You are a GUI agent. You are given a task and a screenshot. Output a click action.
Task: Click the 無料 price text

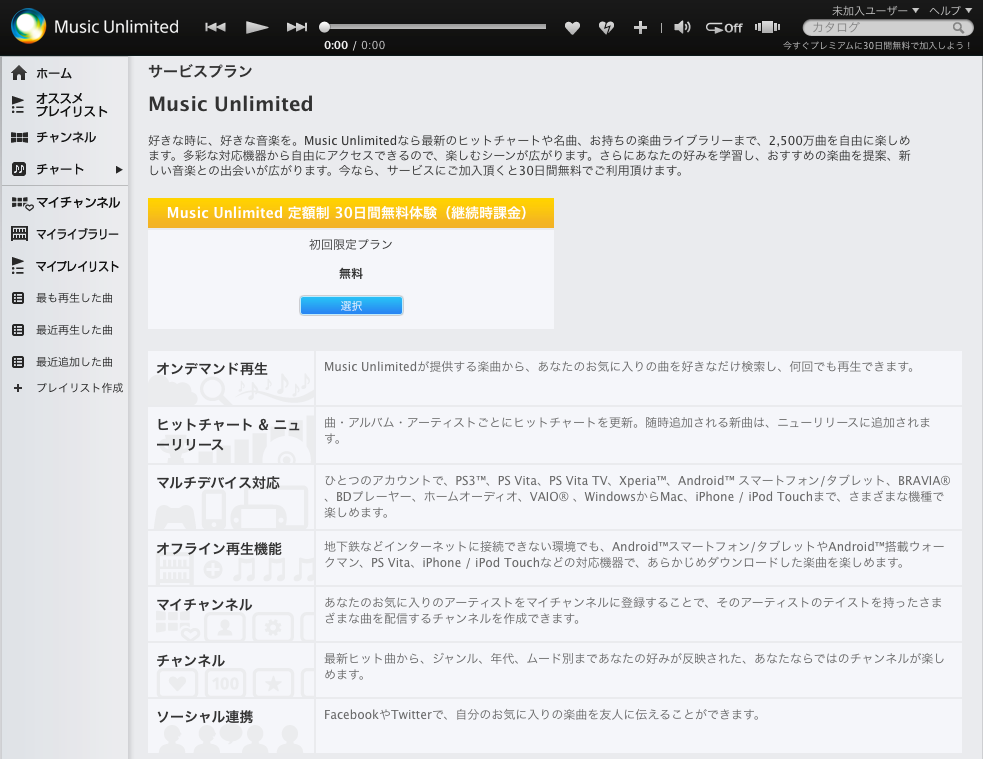click(350, 274)
